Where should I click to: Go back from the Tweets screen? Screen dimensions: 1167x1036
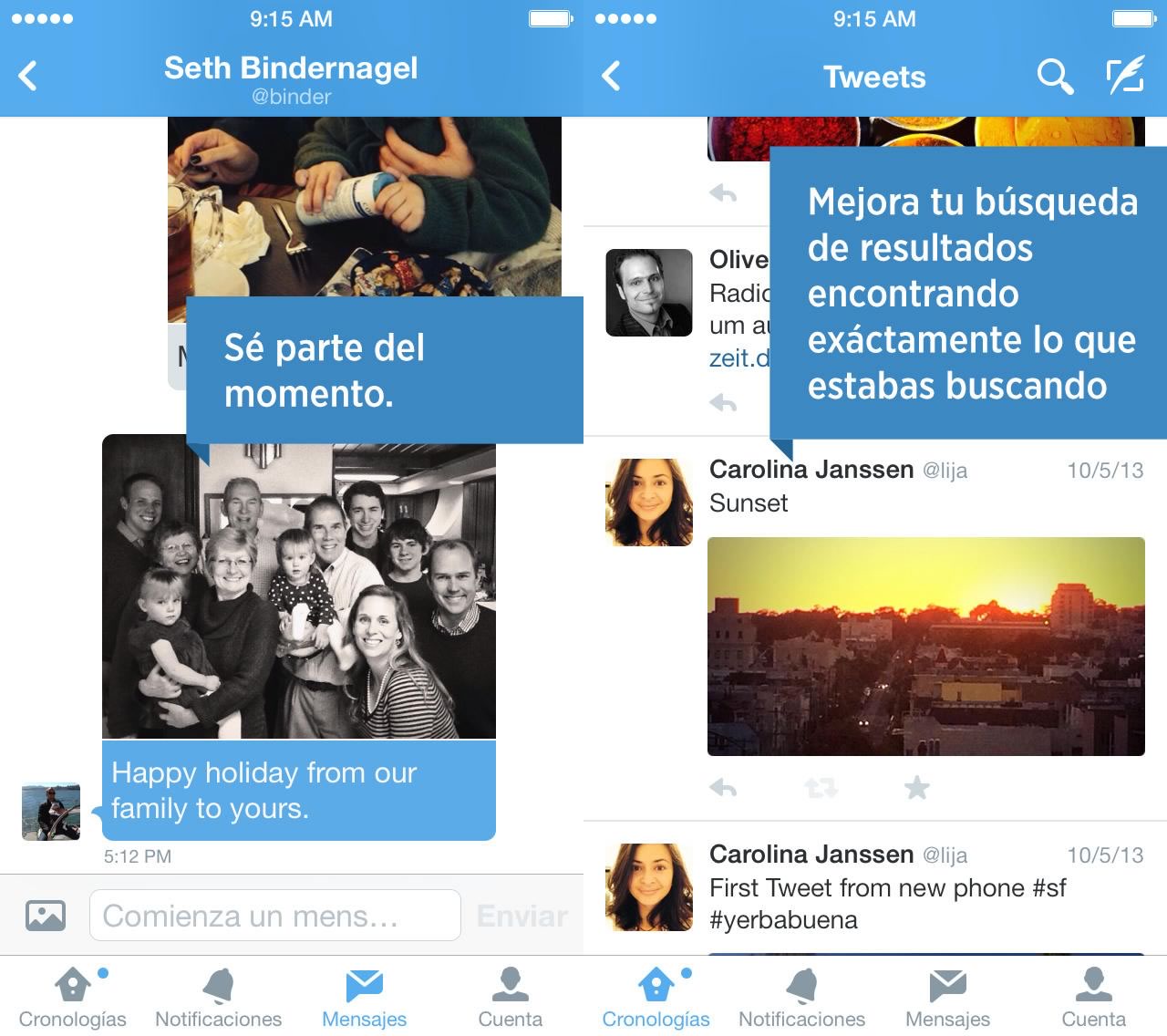(x=612, y=76)
